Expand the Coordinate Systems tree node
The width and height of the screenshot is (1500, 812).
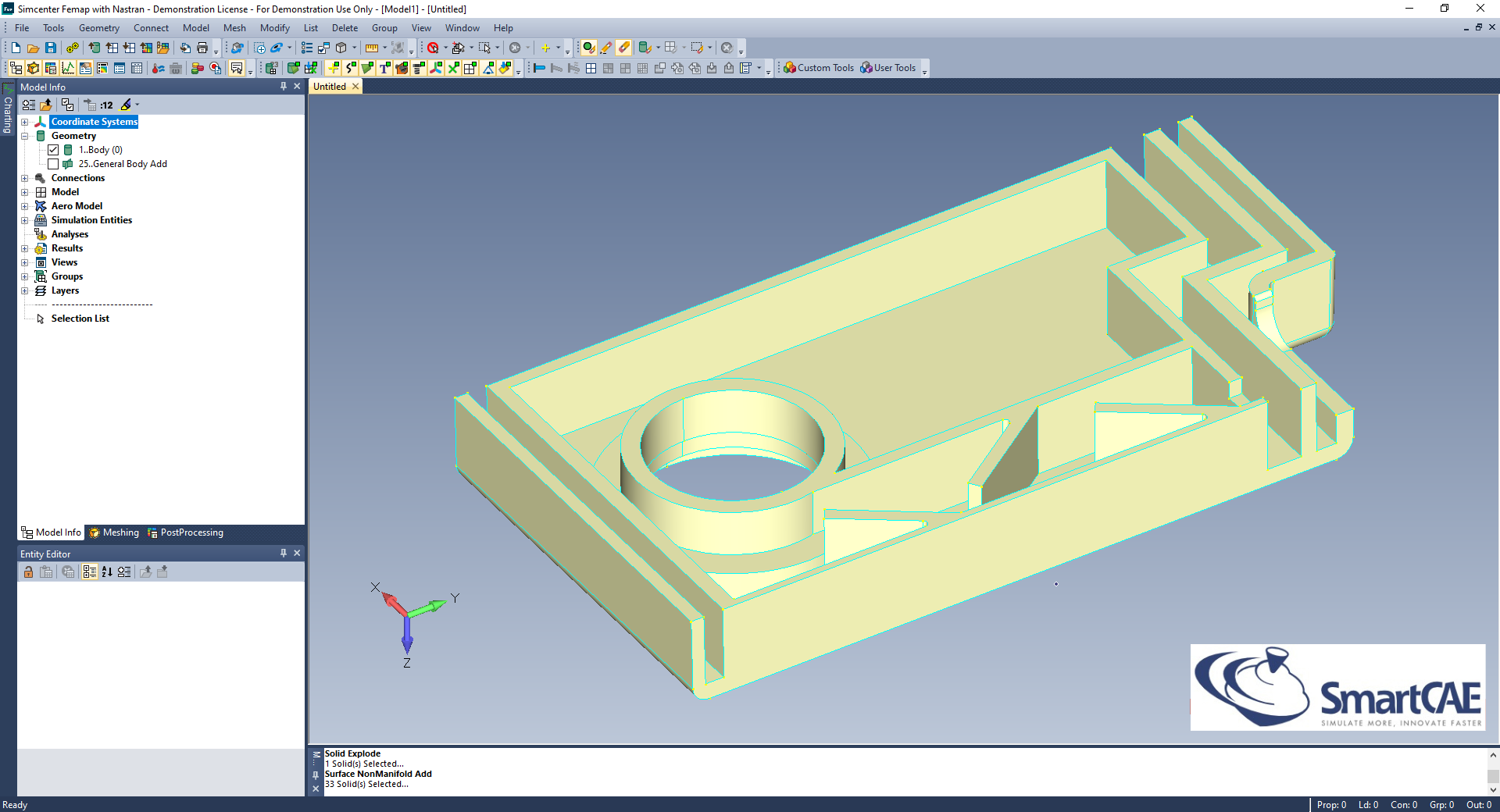click(25, 122)
